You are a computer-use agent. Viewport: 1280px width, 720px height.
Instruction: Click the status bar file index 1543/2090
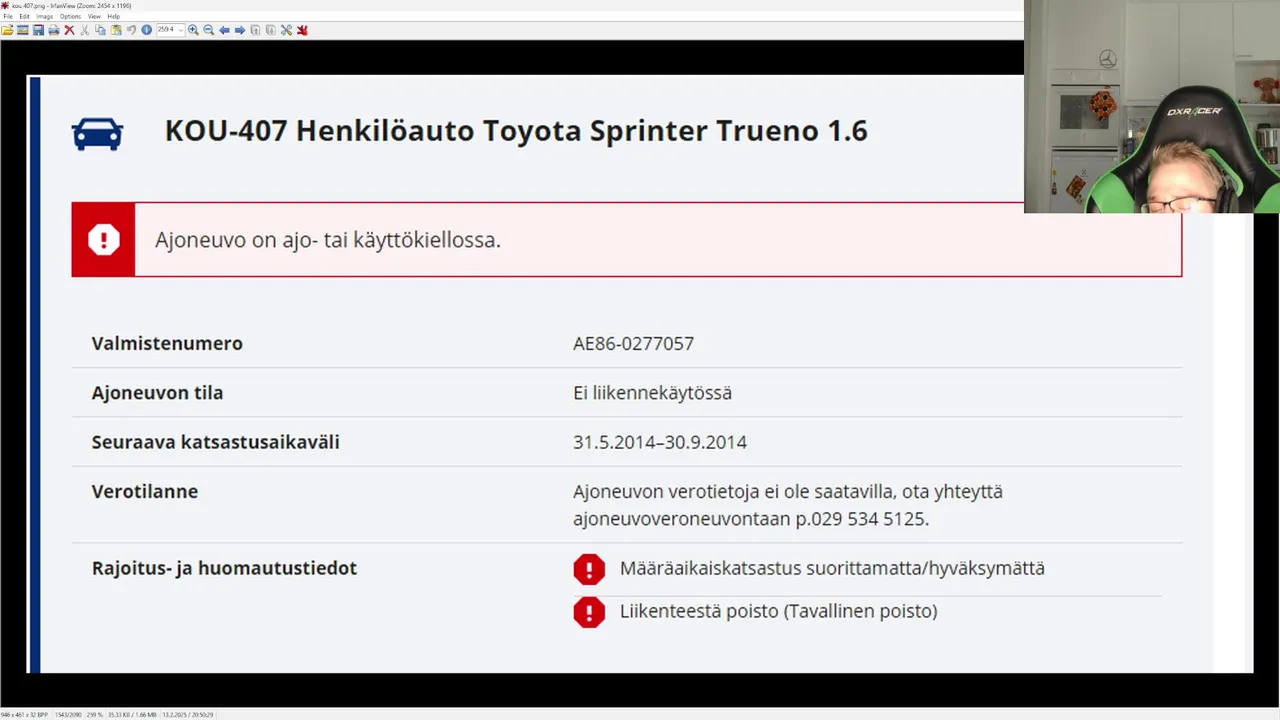(68, 714)
